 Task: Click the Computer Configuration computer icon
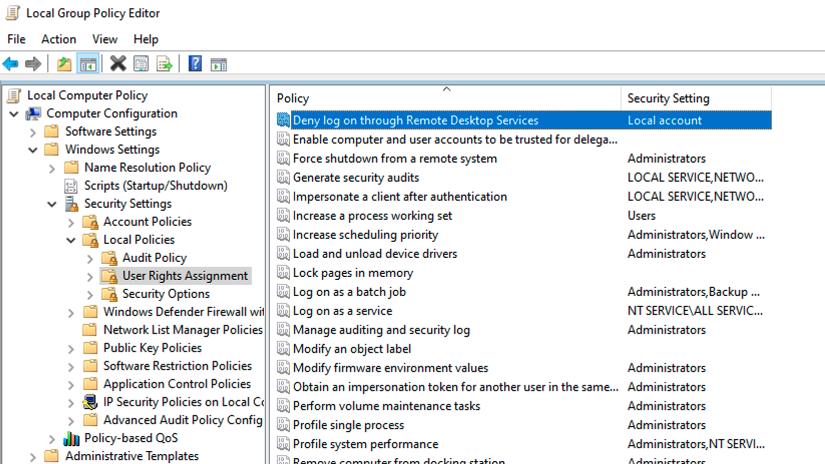click(33, 114)
